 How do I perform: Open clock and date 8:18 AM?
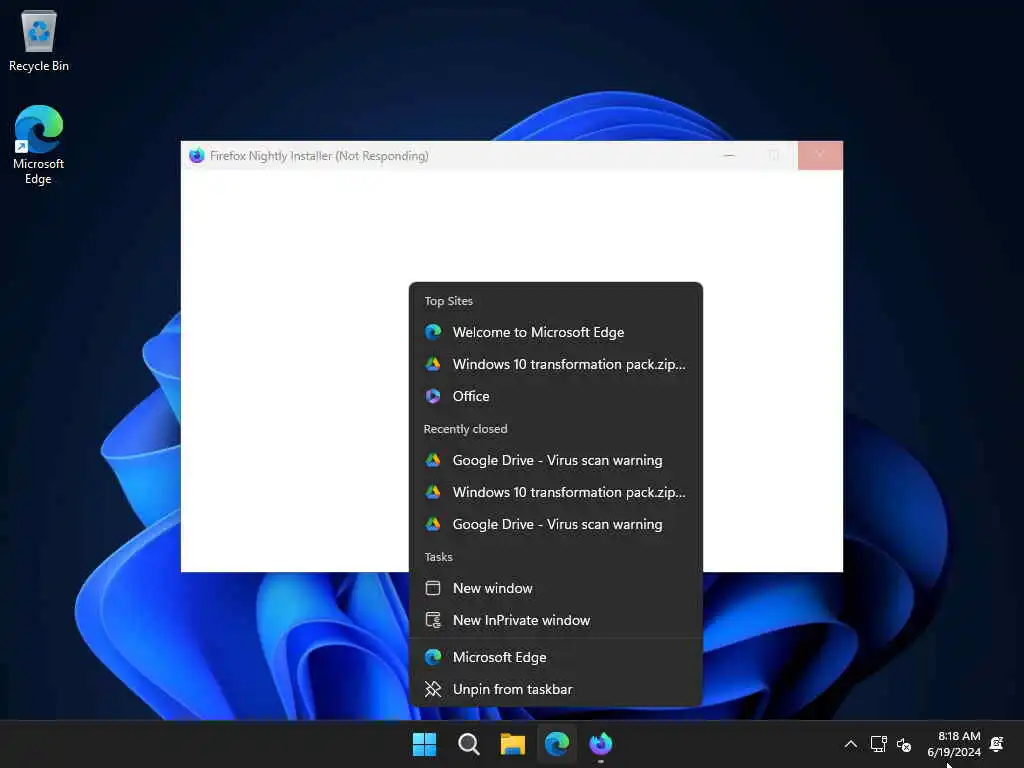point(954,744)
